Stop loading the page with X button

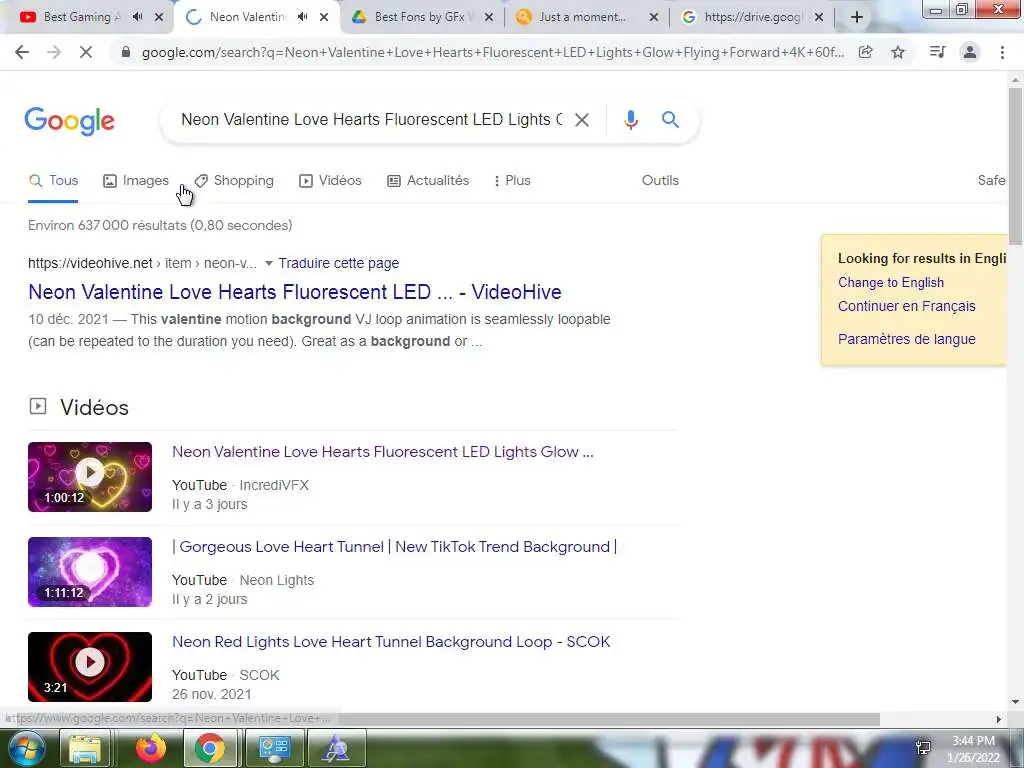pos(86,52)
